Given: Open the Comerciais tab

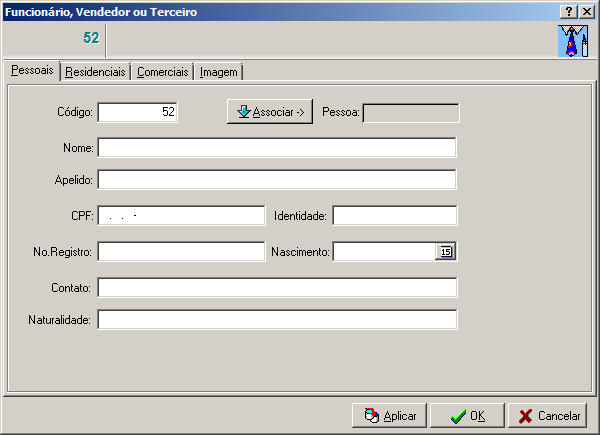Looking at the screenshot, I should tap(163, 72).
